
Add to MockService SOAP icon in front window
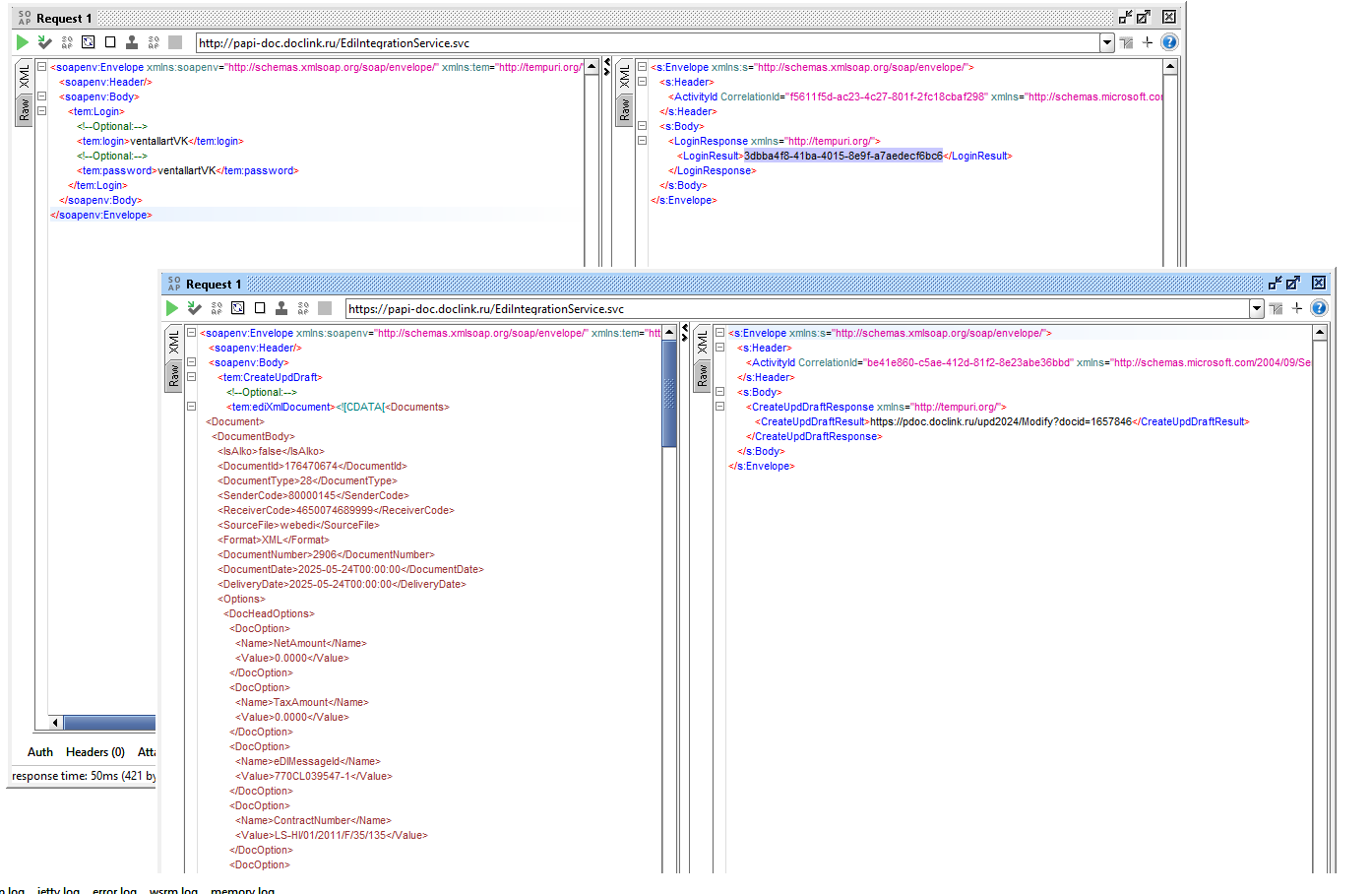pos(303,308)
